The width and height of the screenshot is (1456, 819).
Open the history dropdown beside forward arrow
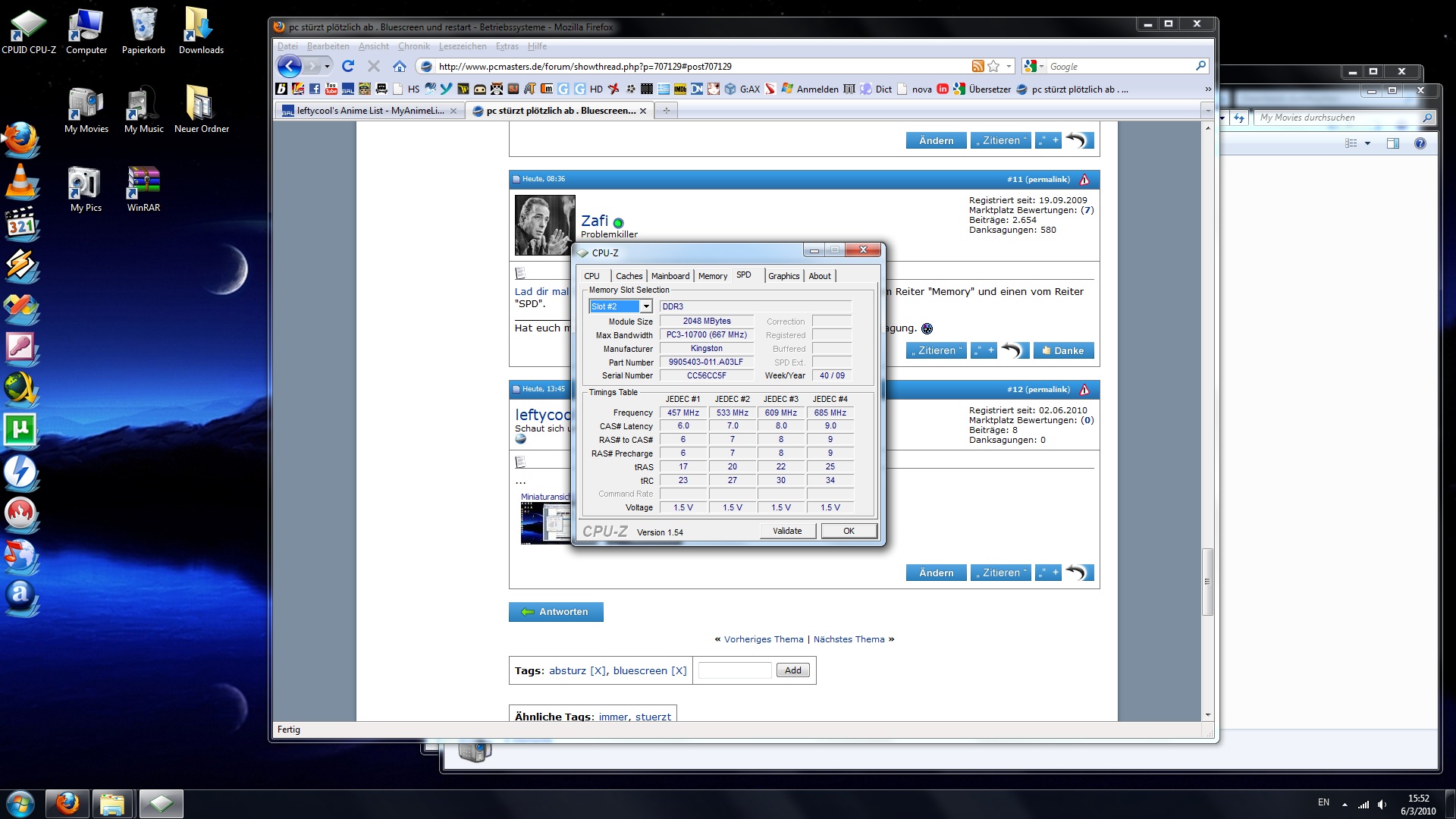(x=328, y=66)
